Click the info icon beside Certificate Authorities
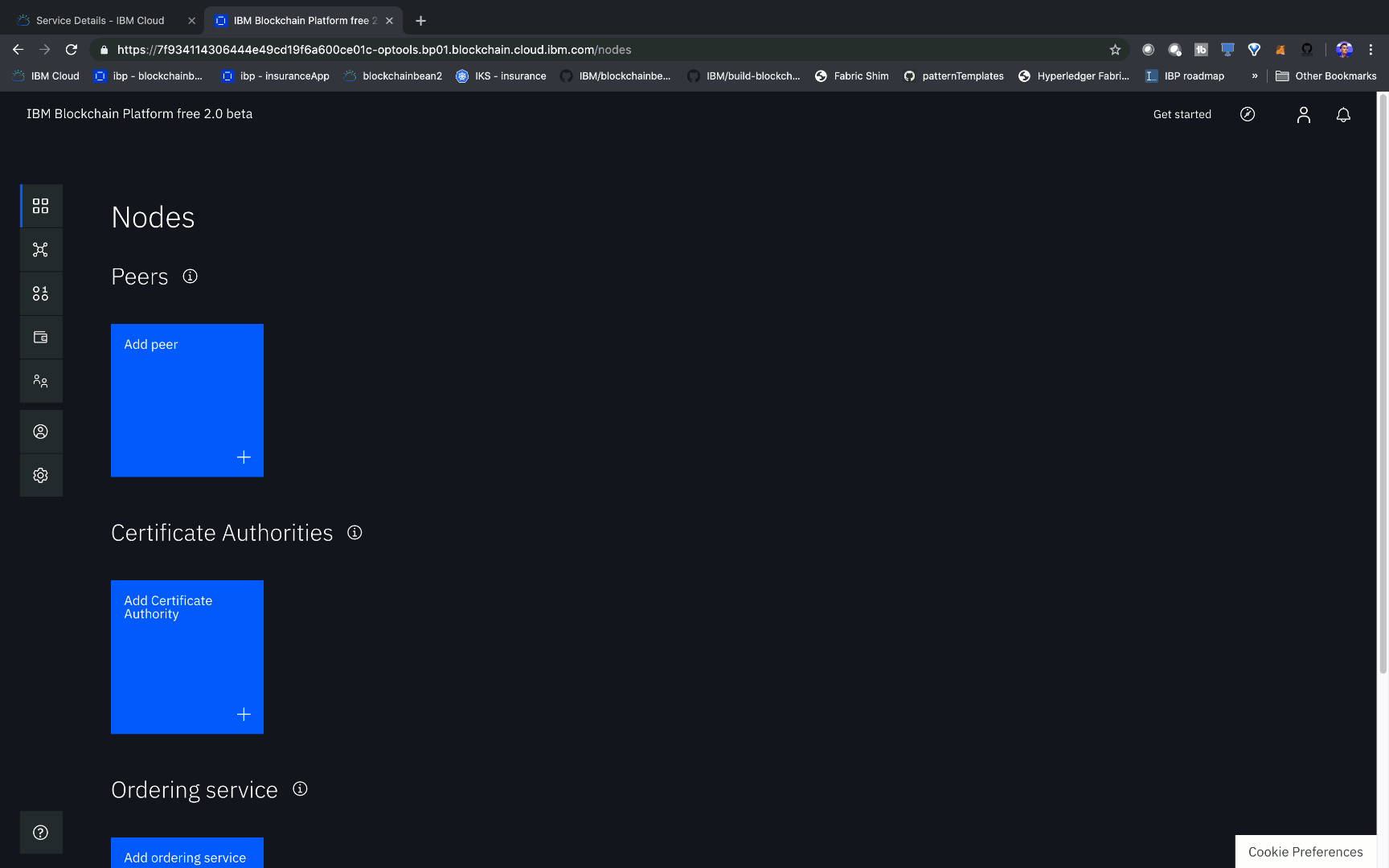The width and height of the screenshot is (1389, 868). pos(354,533)
